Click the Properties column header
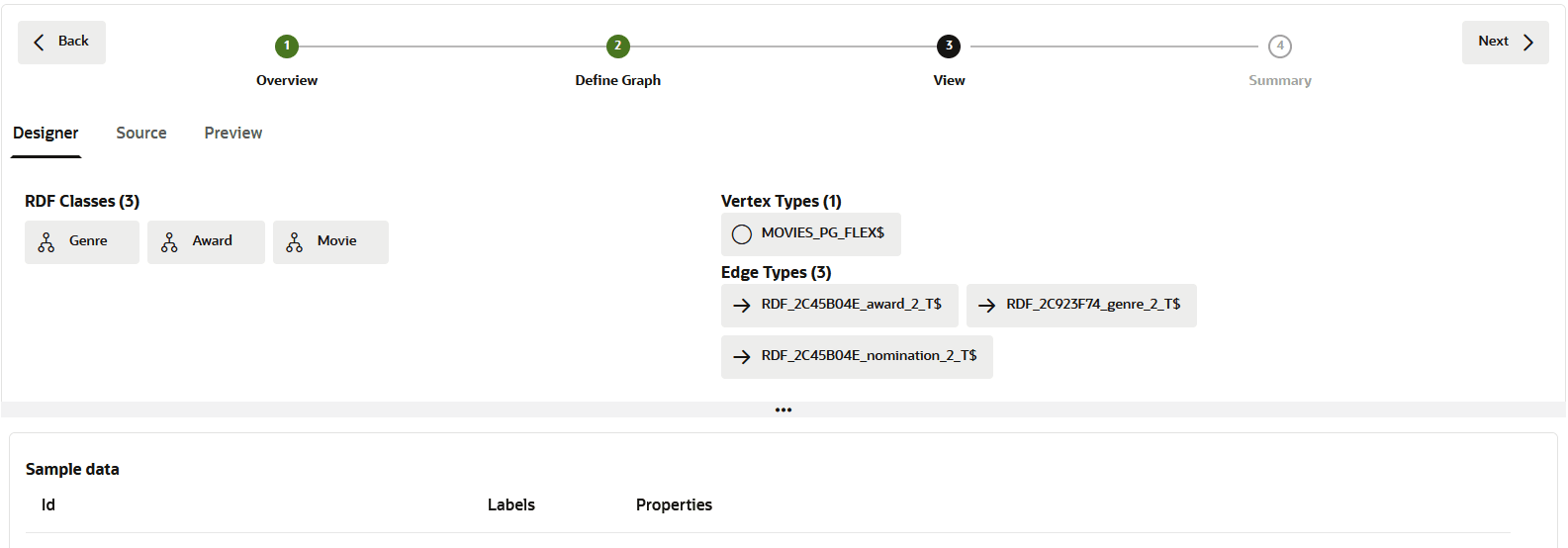The image size is (1568, 548). [x=674, y=504]
